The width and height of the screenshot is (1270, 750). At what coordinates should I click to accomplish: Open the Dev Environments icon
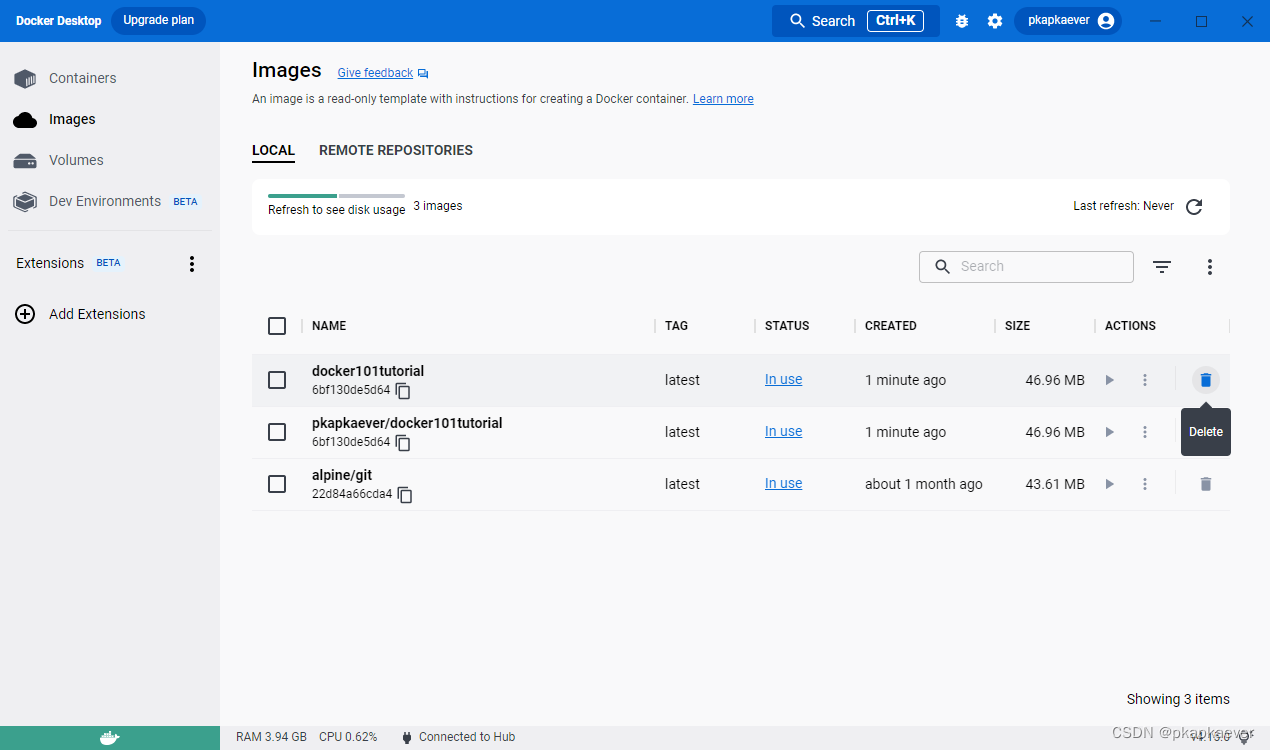click(x=25, y=202)
